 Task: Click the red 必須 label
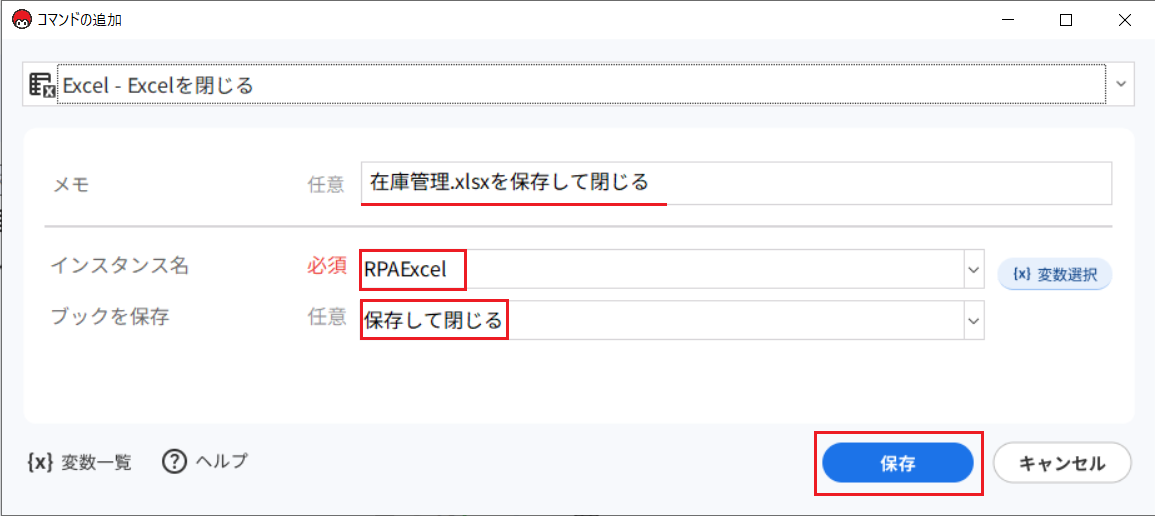326,266
